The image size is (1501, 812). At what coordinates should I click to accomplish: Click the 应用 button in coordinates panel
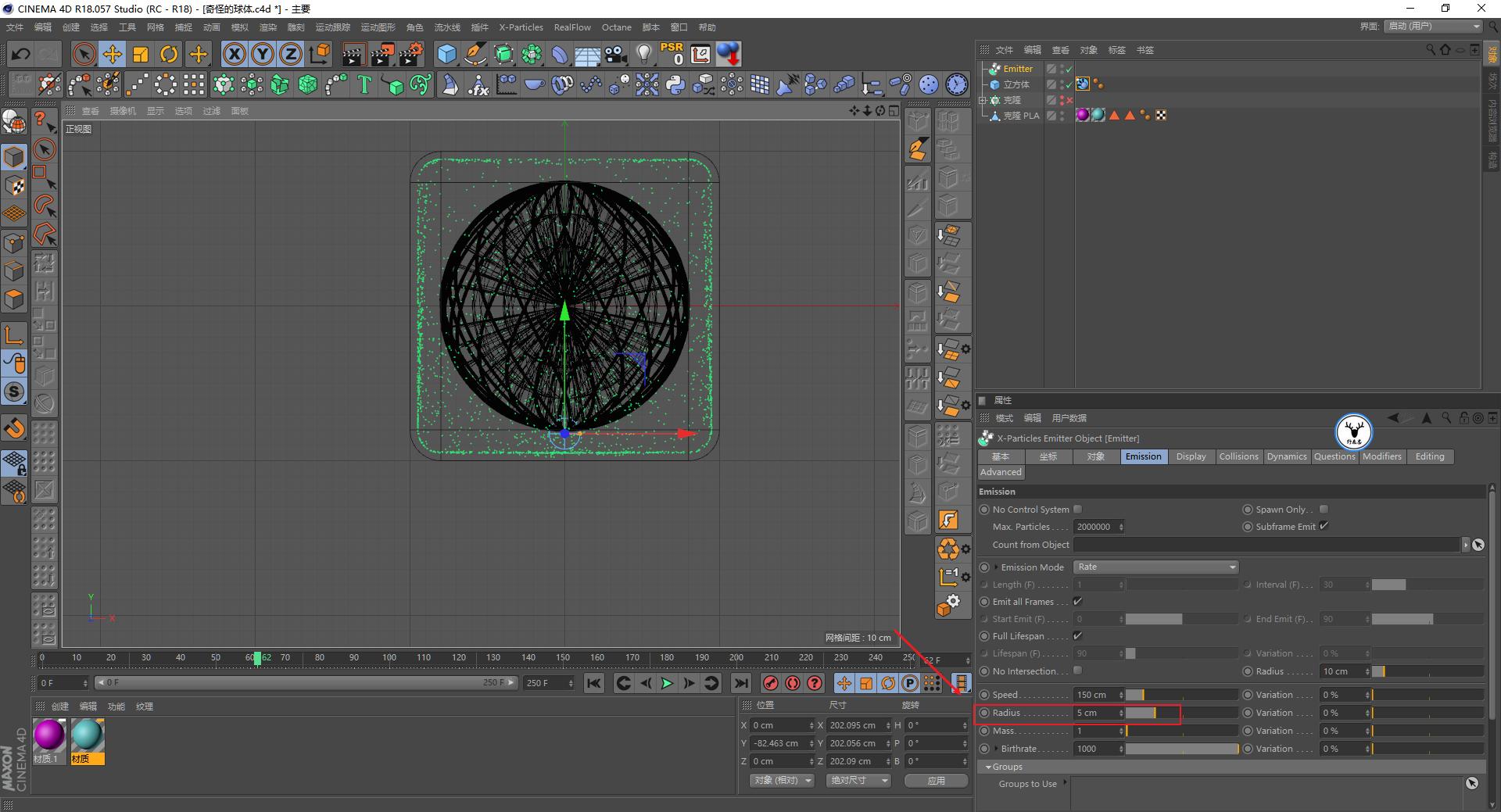point(935,780)
